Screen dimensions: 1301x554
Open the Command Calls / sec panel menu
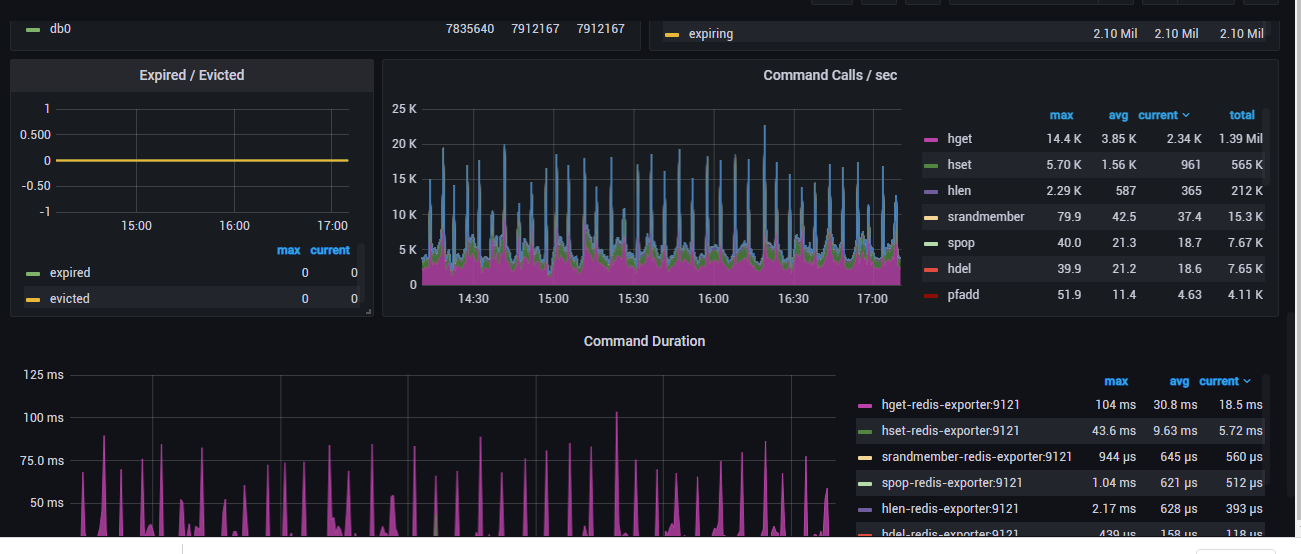pos(829,75)
